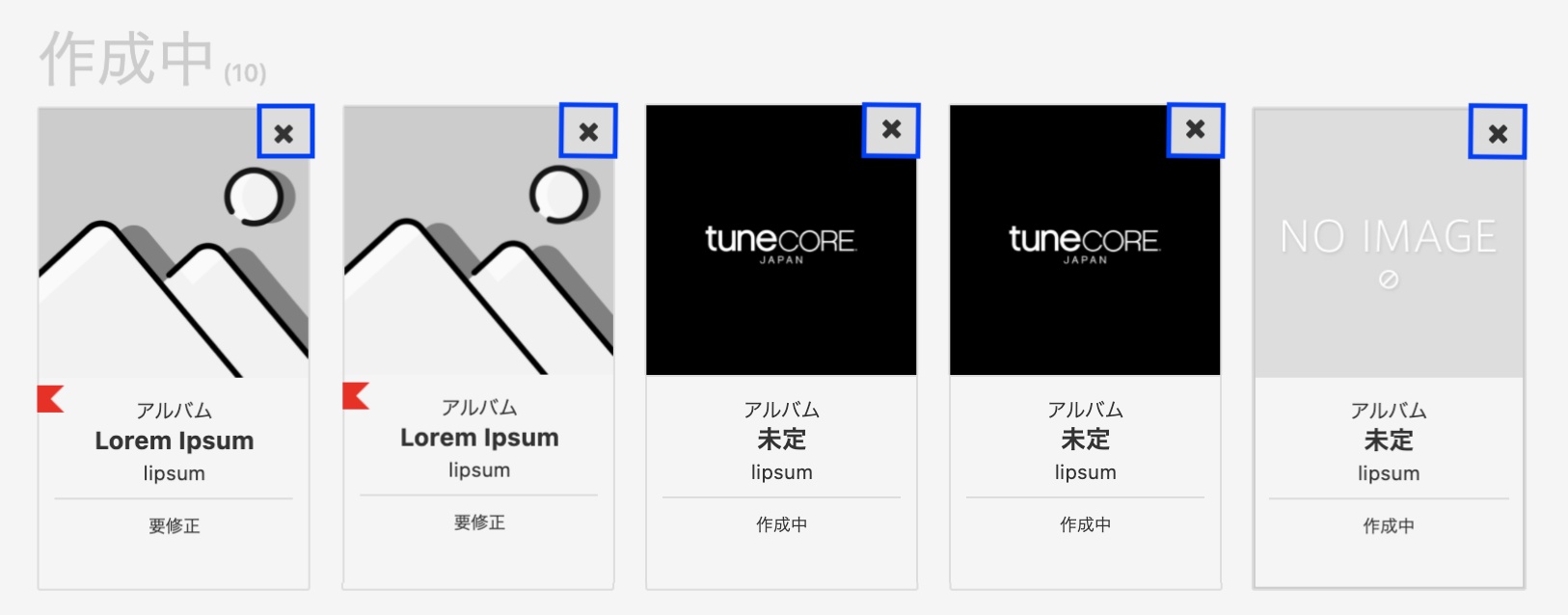Click red flag on second album card
The height and width of the screenshot is (615, 1568).
356,395
